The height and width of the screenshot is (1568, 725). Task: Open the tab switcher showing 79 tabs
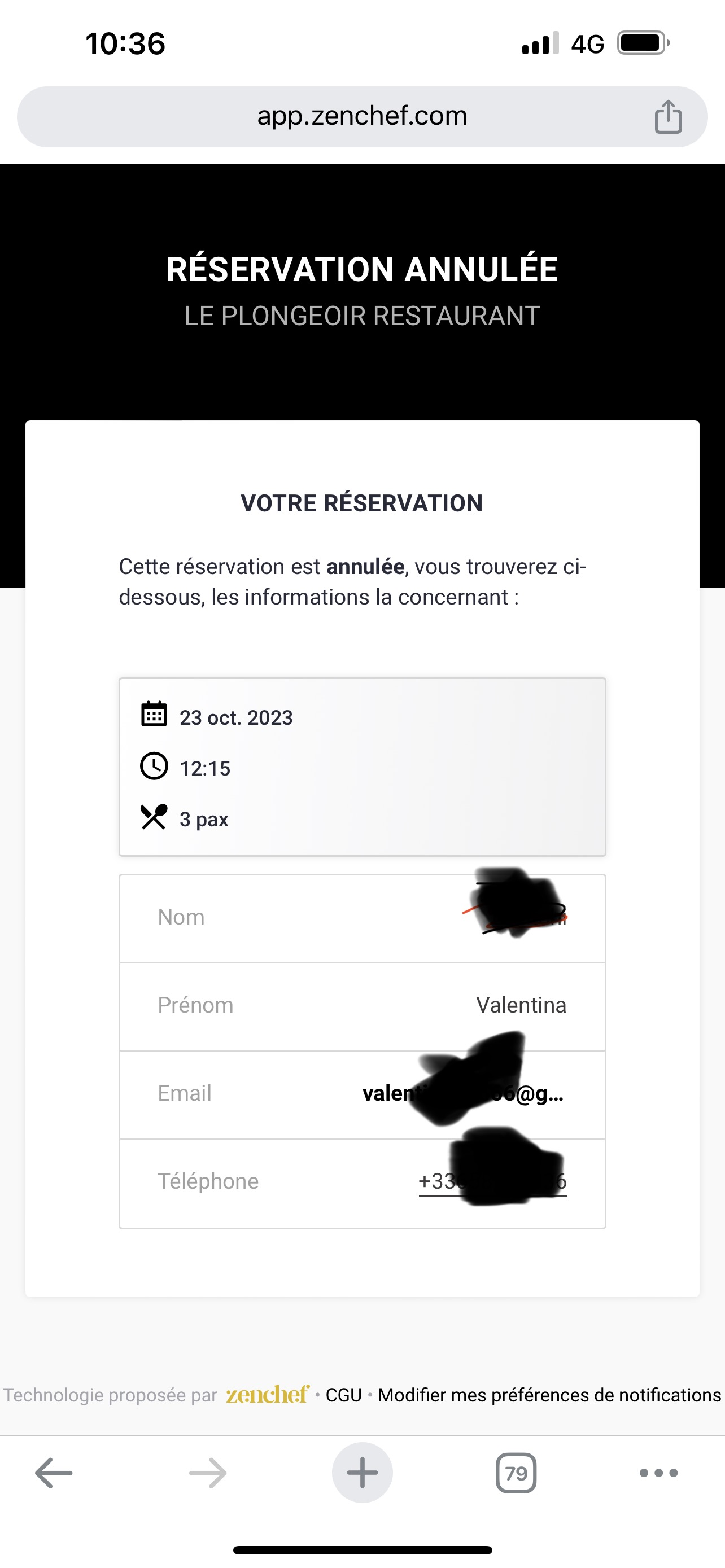coord(516,1473)
